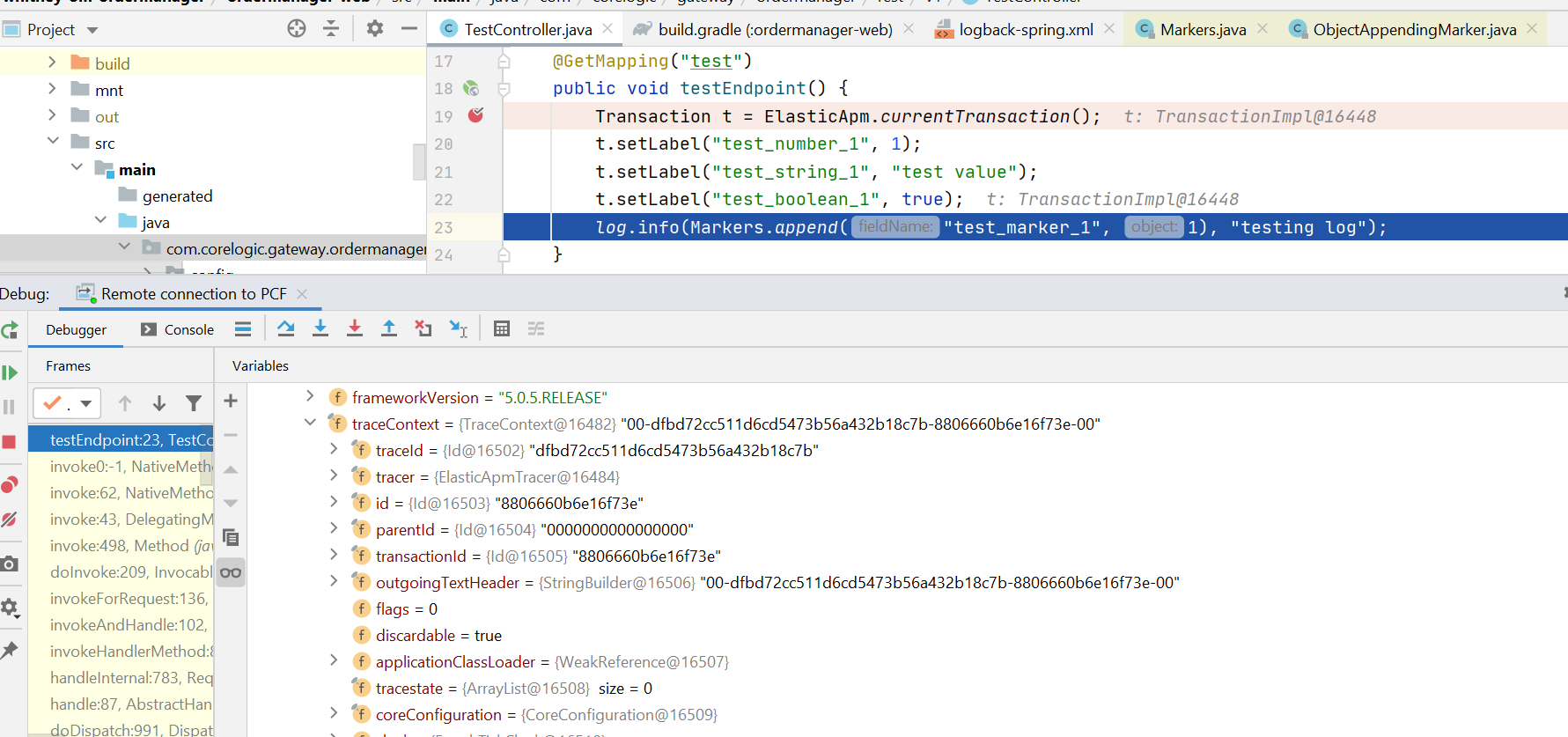Select the Debugger tab

pos(76,329)
